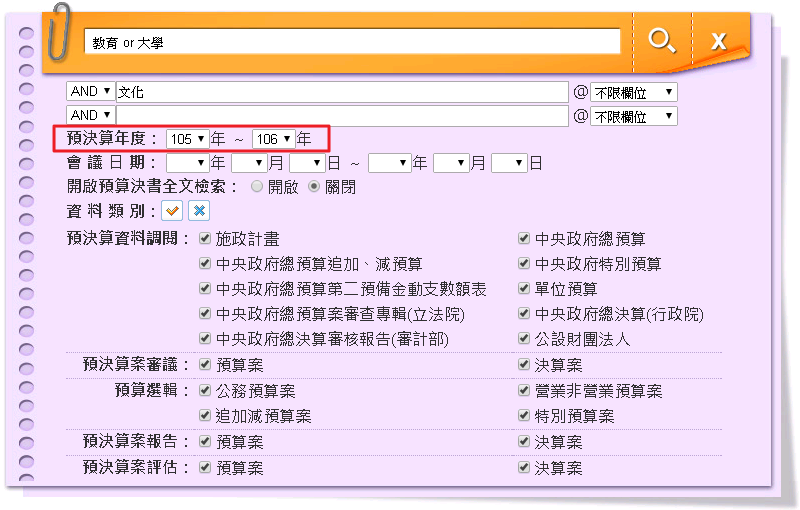The height and width of the screenshot is (510, 800).
Task: Click the empty second keyword input field
Action: coord(342,116)
